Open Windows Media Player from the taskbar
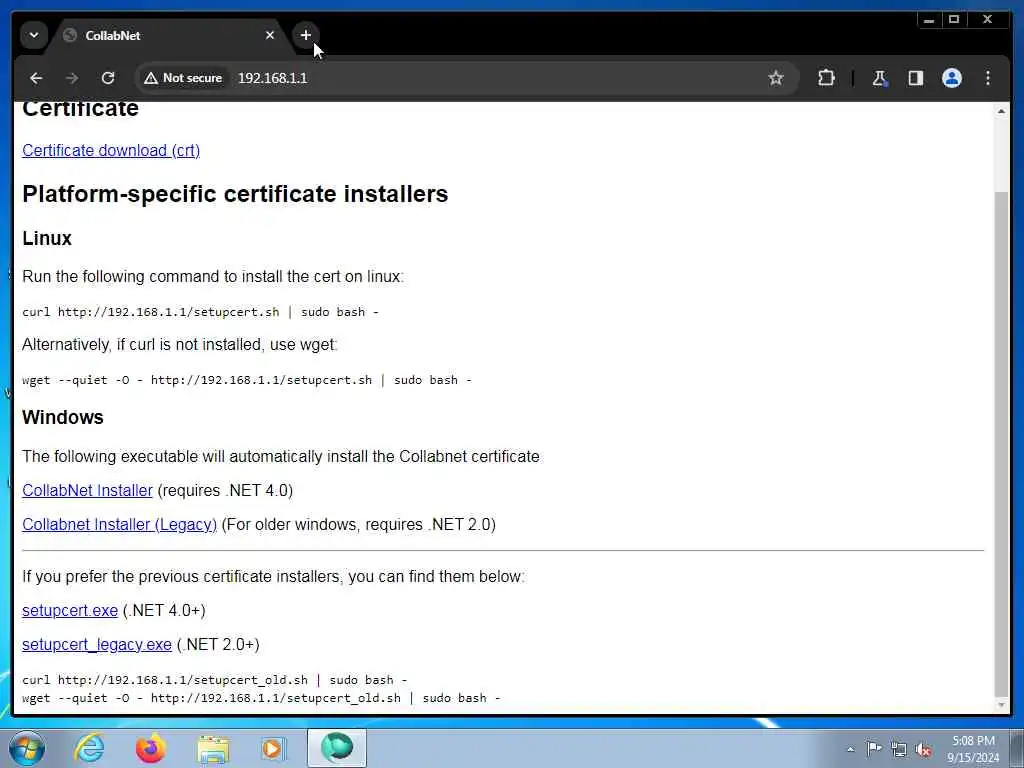Screen dimensions: 1024x768 pos(274,748)
